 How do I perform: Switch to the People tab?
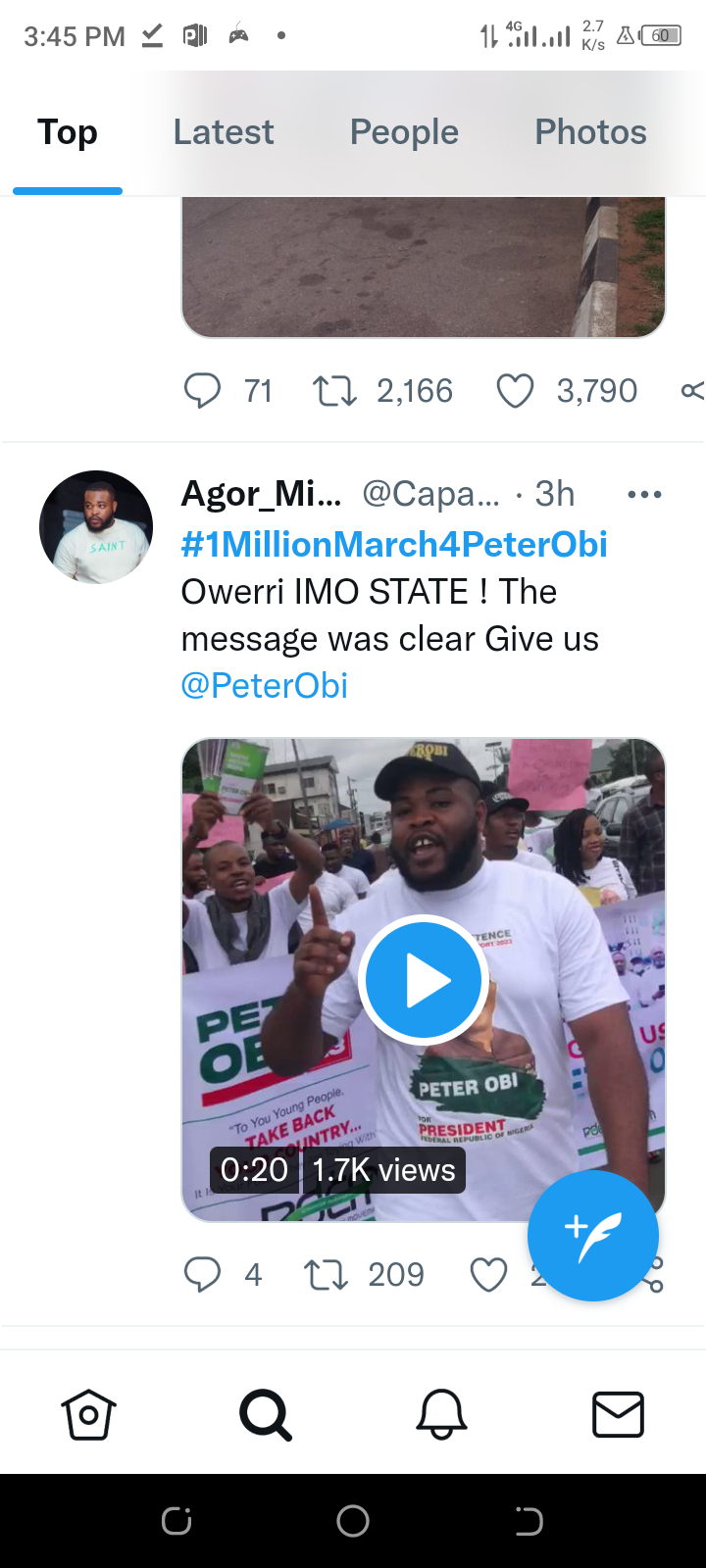pos(404,132)
